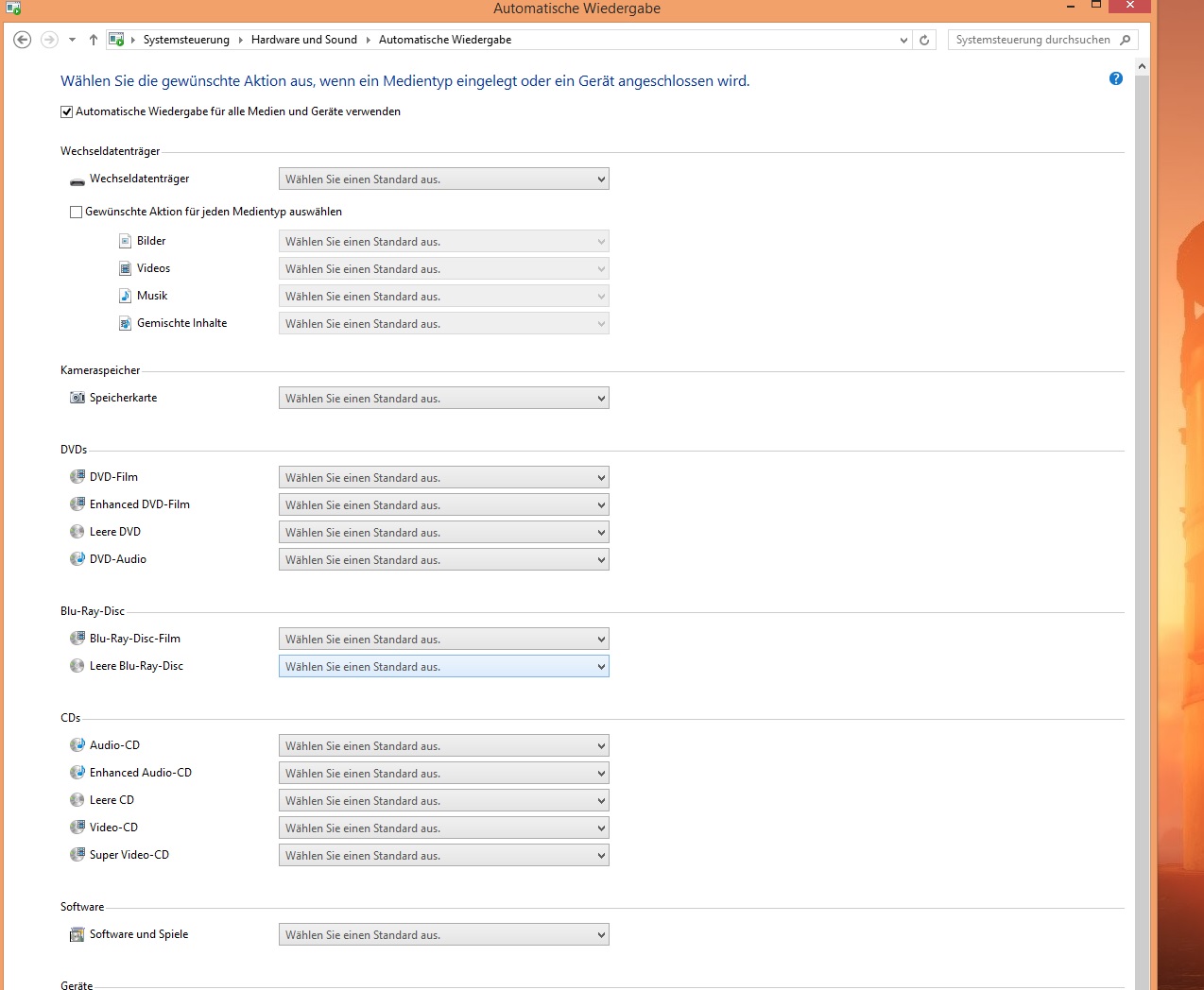Screen dimensions: 1204x990
Task: Click into the Systemsteuerung durchsuchen search field
Action: (x=1033, y=40)
